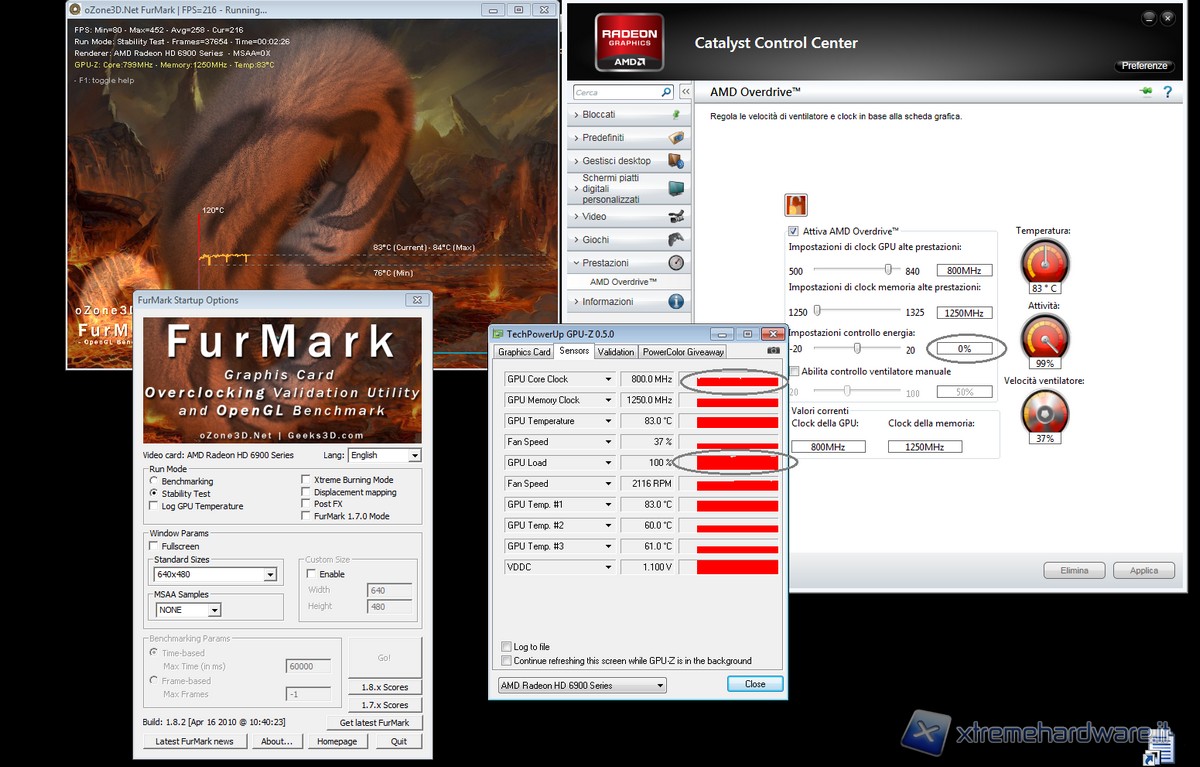Click the Predefiniti presets icon
This screenshot has width=1200, height=767.
[x=676, y=138]
